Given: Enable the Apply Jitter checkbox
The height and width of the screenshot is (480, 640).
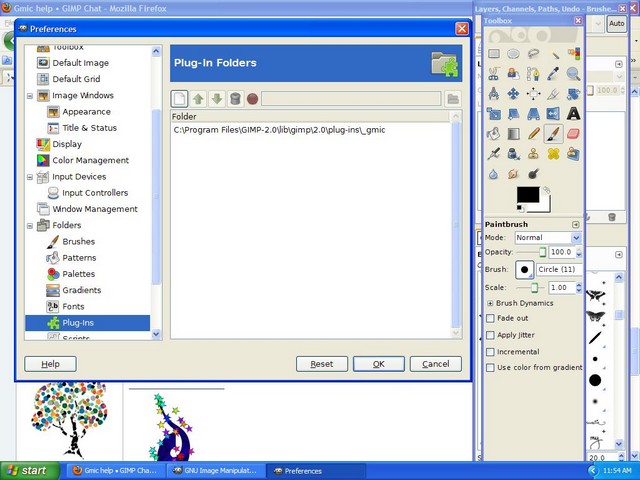Looking at the screenshot, I should click(490, 335).
